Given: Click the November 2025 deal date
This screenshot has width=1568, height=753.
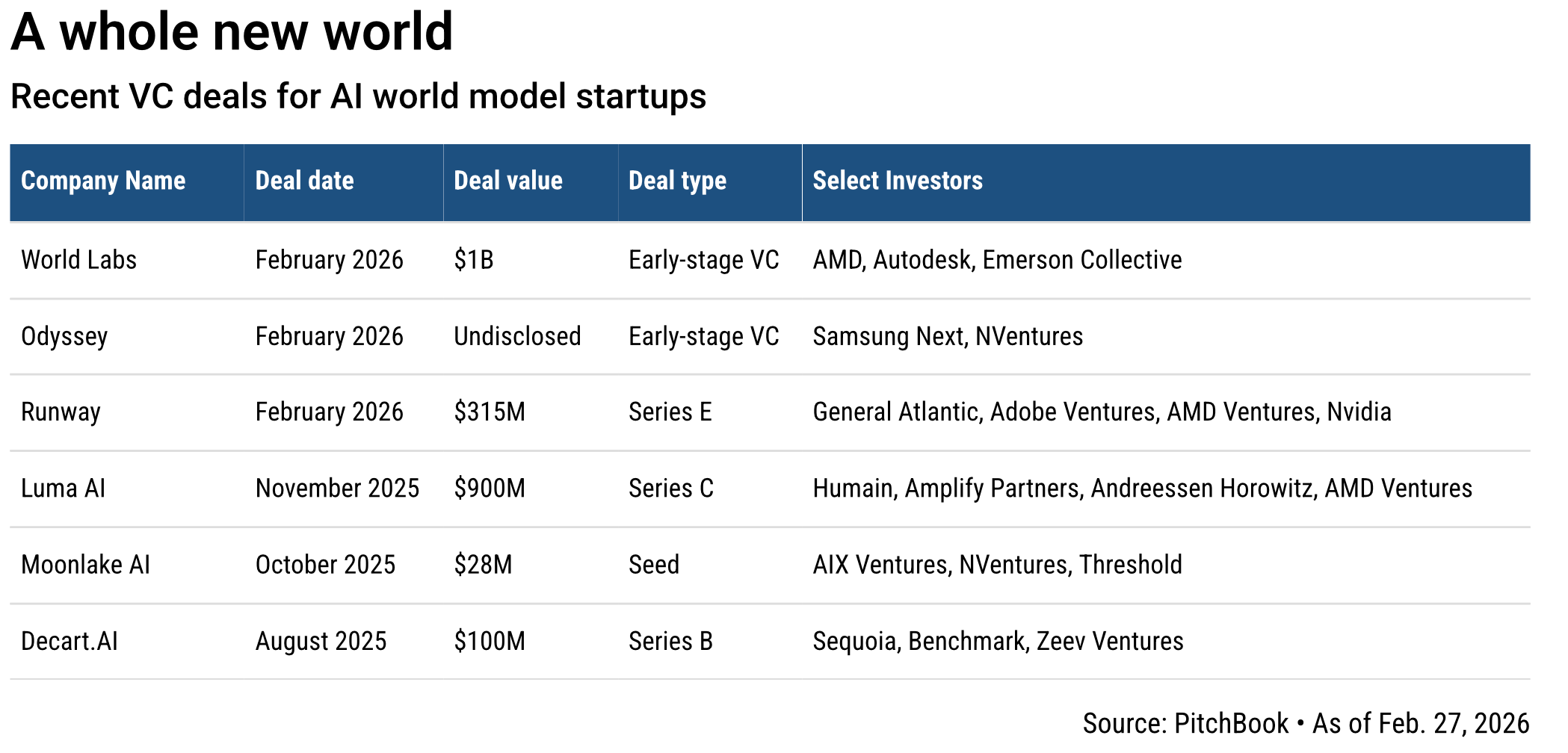Looking at the screenshot, I should (337, 489).
